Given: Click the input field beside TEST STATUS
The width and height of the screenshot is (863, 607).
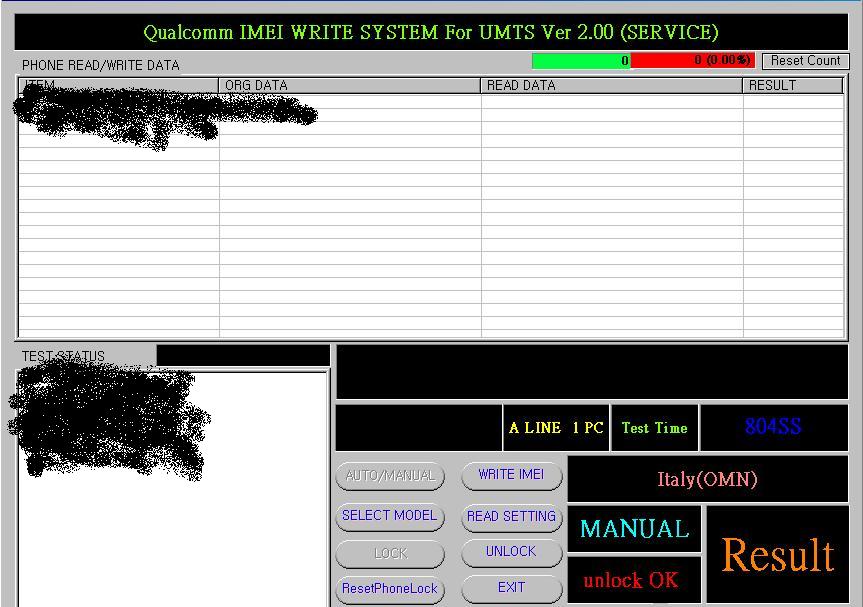Looking at the screenshot, I should click(243, 356).
